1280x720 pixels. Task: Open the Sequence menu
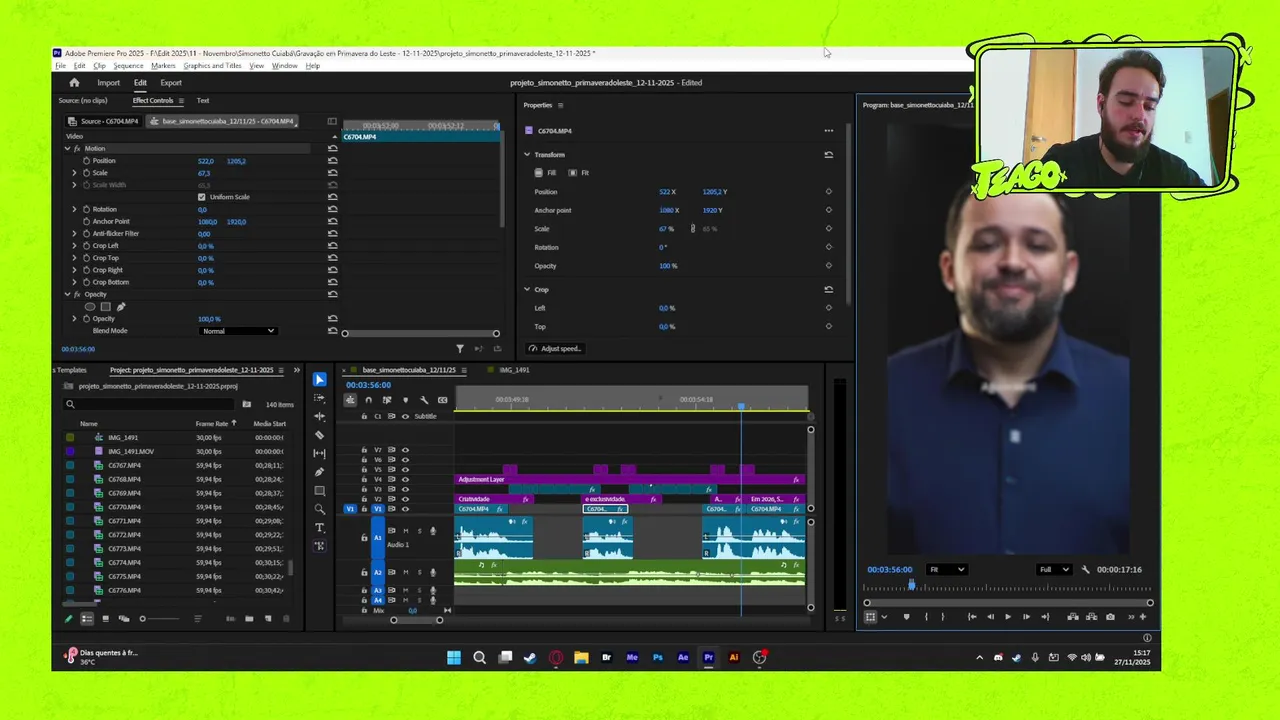click(x=128, y=66)
